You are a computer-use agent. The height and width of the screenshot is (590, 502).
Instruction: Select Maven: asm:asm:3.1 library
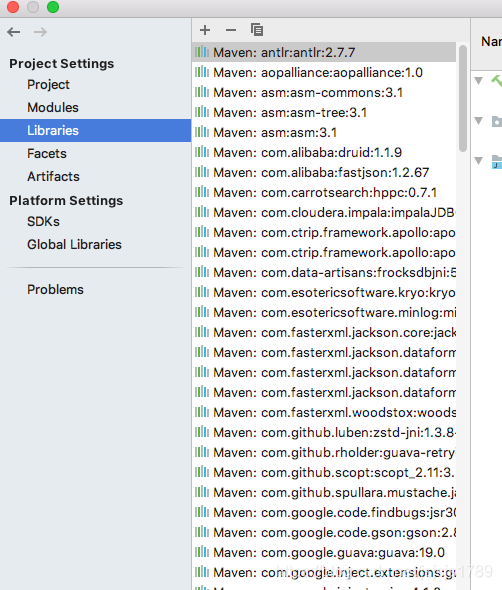pyautogui.click(x=324, y=132)
